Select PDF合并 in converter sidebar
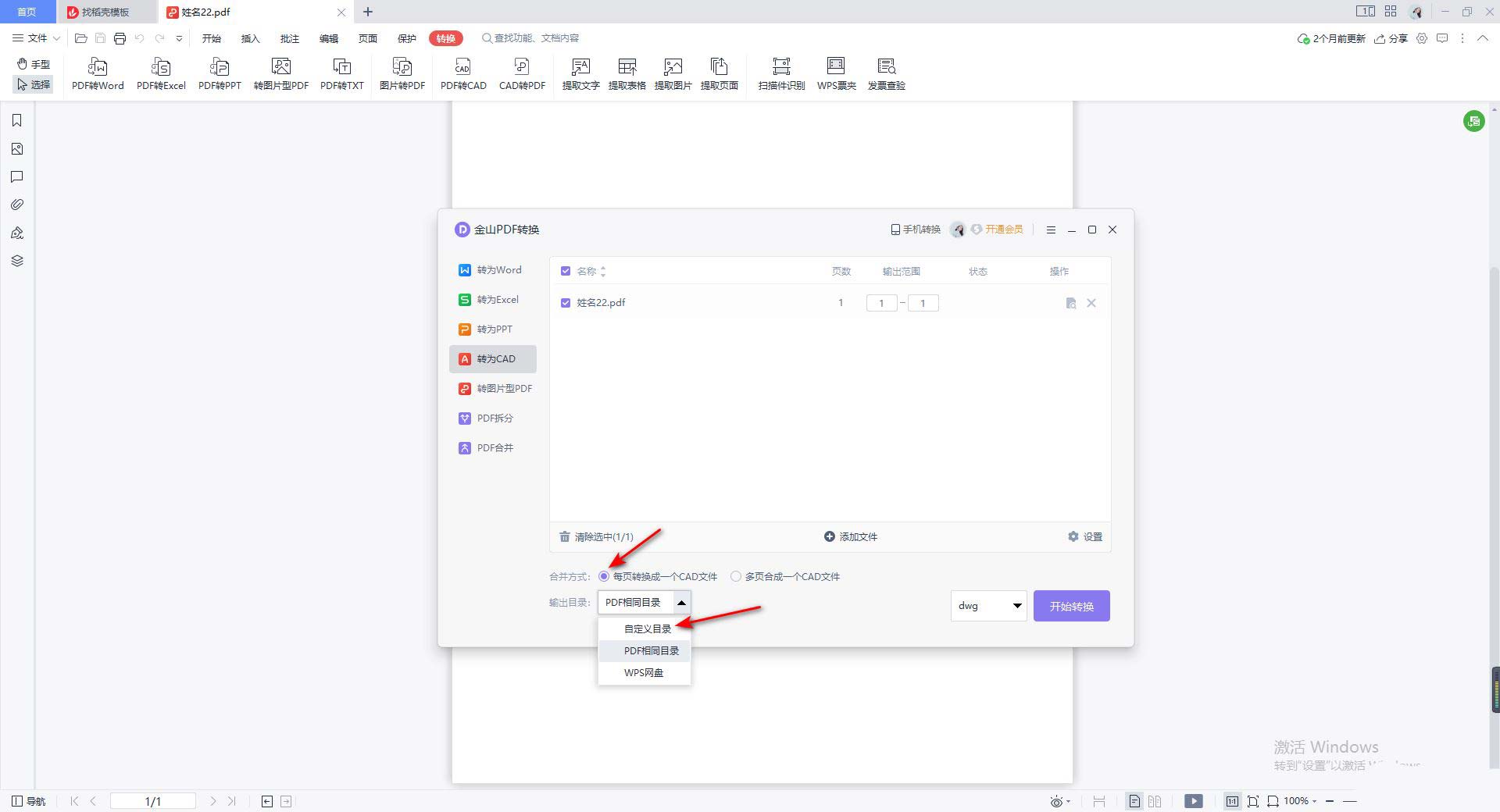This screenshot has height=812, width=1500. [x=492, y=448]
